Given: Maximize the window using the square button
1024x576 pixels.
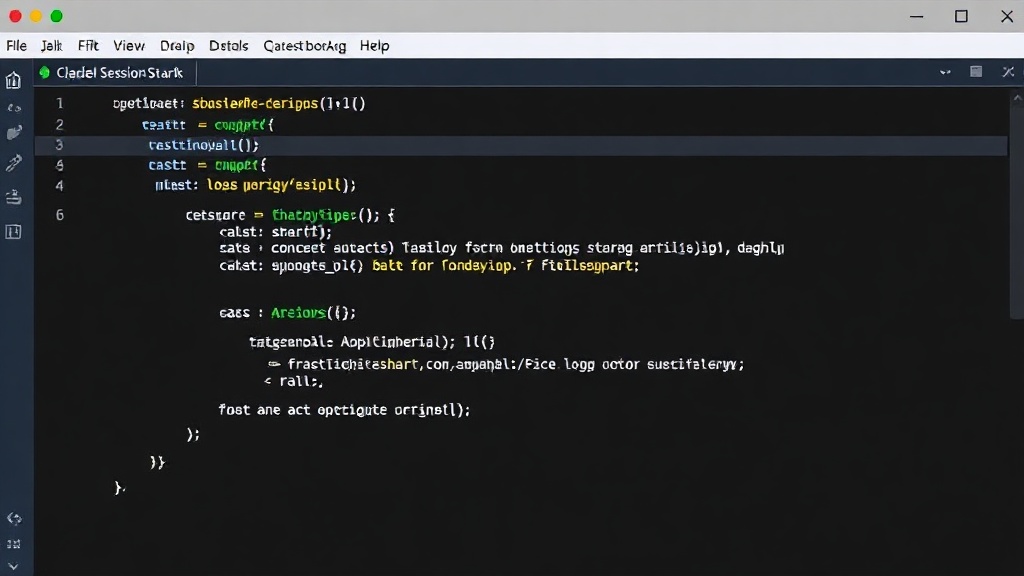Looking at the screenshot, I should coord(961,16).
